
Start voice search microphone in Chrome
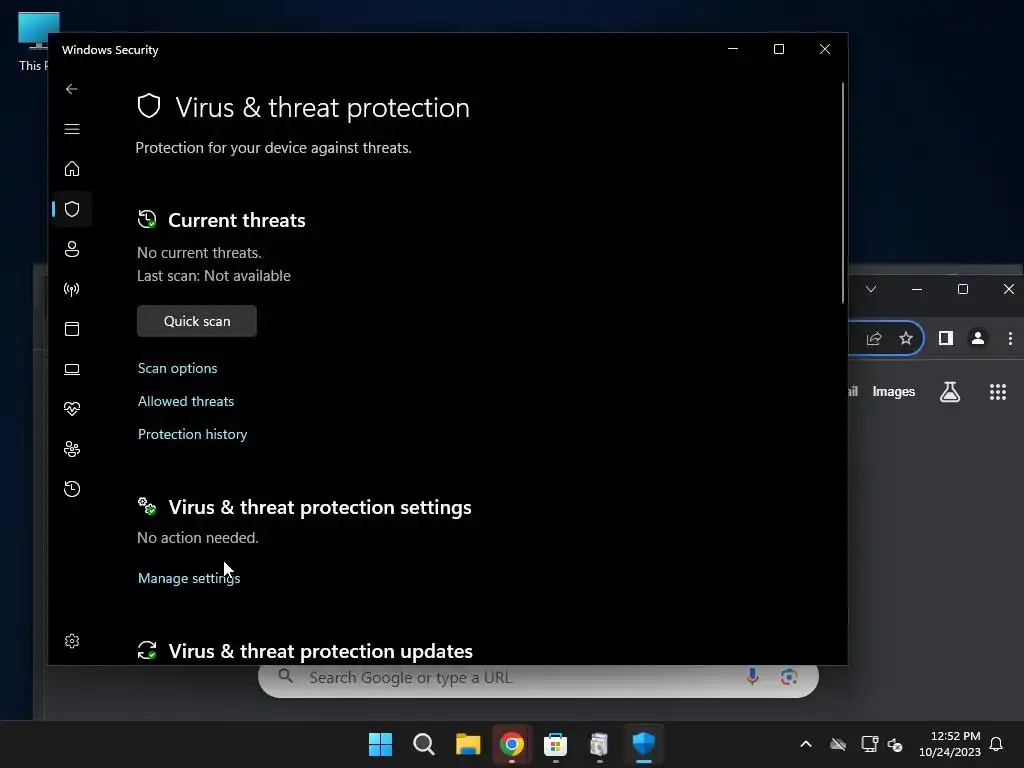(x=752, y=677)
